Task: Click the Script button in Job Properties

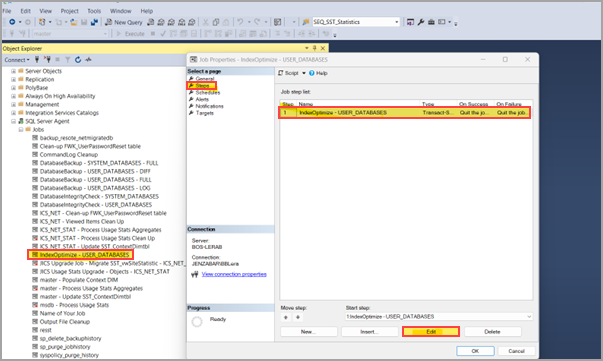Action: 288,73
